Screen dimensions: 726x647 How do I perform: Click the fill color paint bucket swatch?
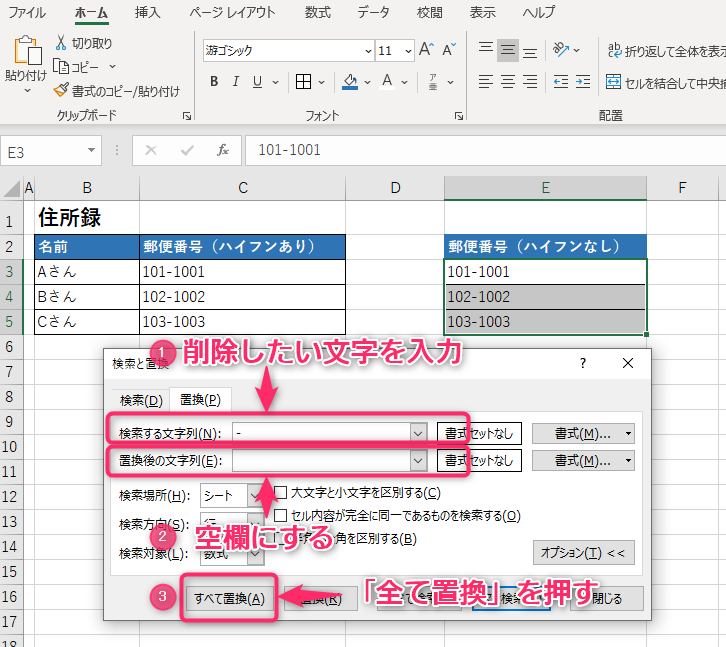pyautogui.click(x=350, y=82)
